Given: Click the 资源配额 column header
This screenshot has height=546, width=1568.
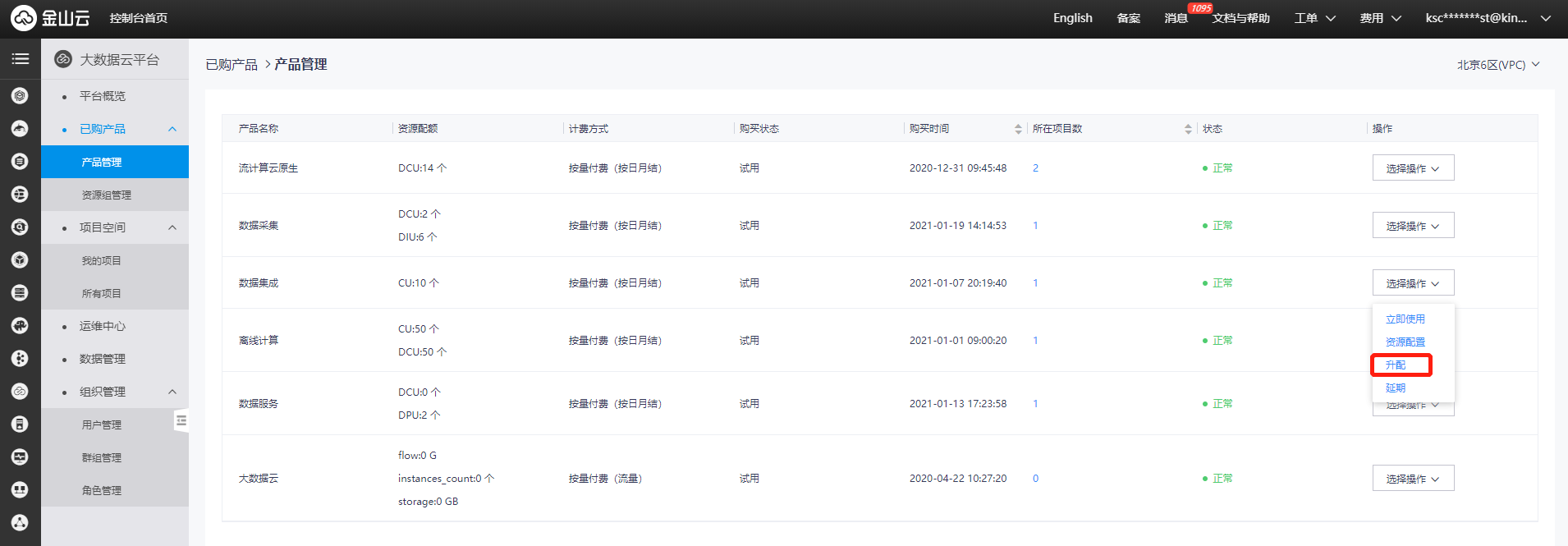Looking at the screenshot, I should click(x=418, y=129).
